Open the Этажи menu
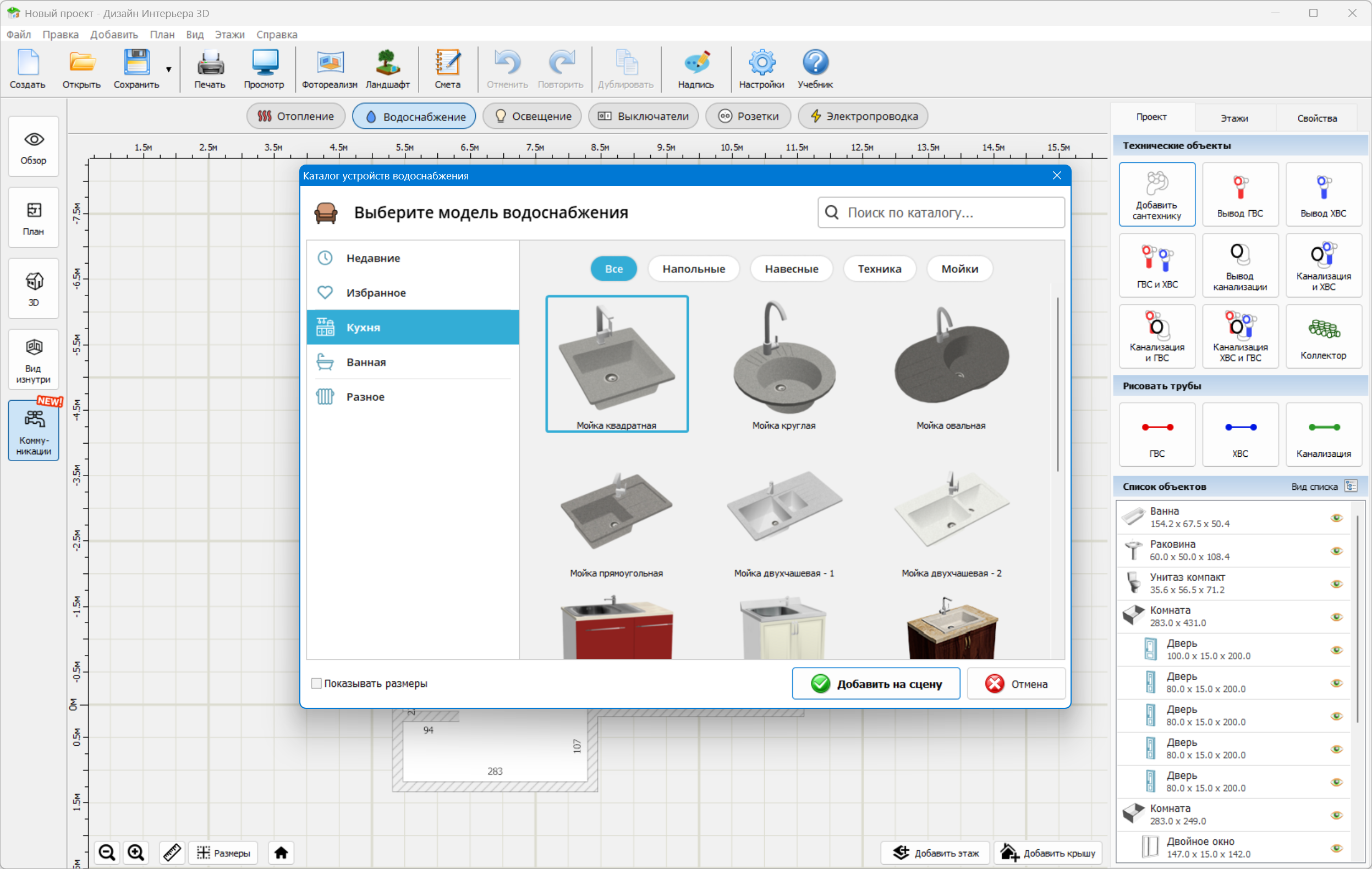Image resolution: width=1372 pixels, height=869 pixels. (x=229, y=34)
